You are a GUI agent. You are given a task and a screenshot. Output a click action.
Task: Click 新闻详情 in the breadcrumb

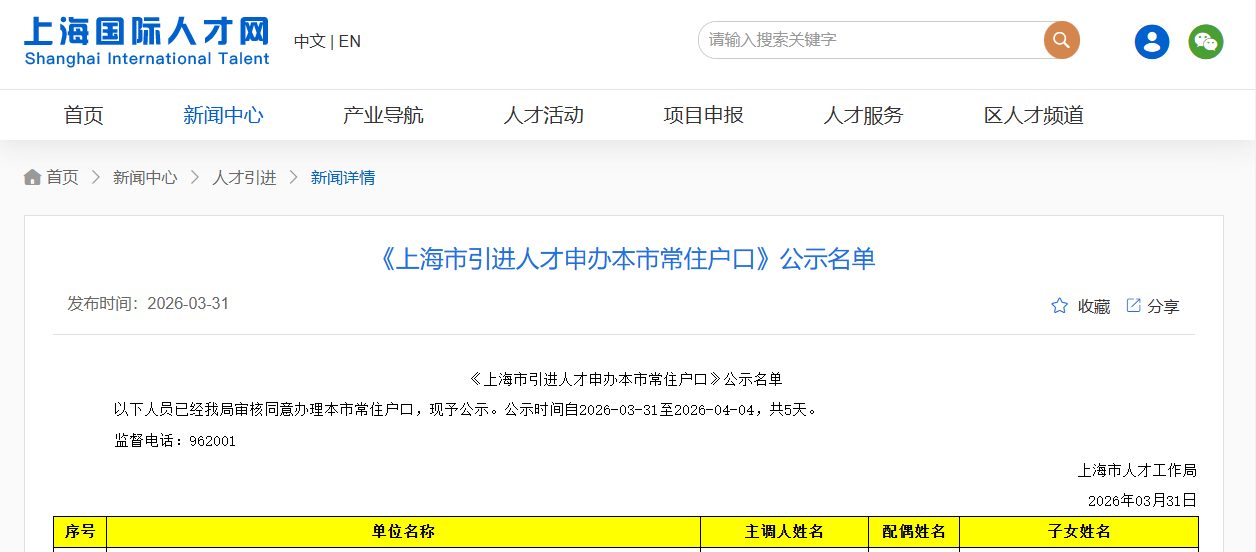click(343, 177)
